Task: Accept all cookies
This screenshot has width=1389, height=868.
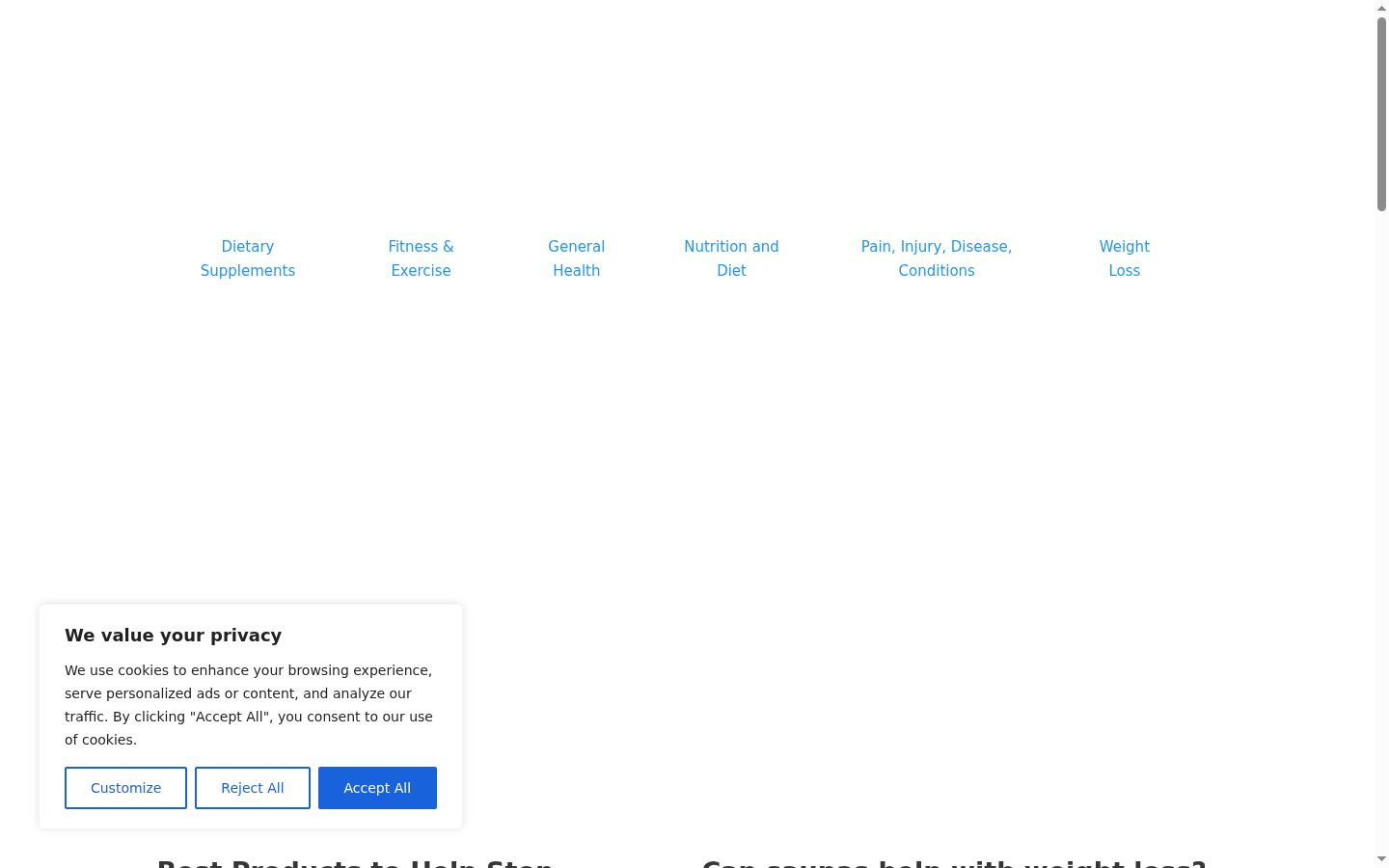Action: [377, 788]
